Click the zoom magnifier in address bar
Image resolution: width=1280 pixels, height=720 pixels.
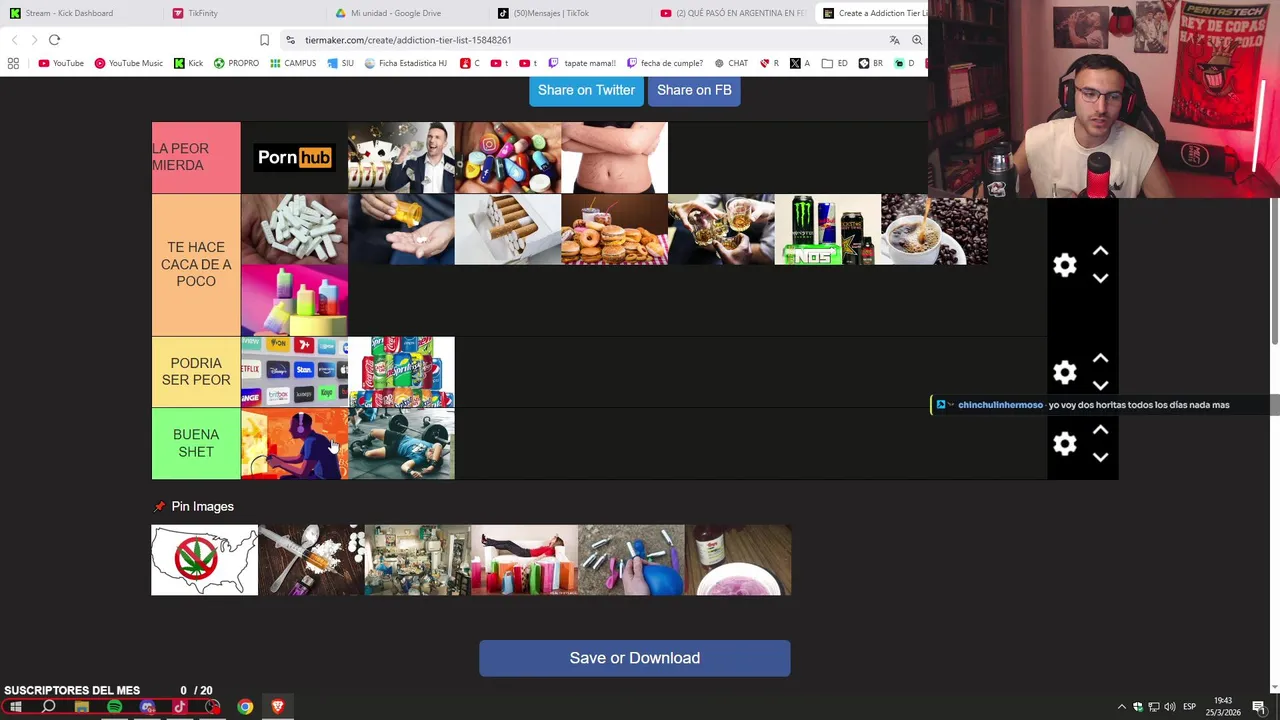point(917,40)
